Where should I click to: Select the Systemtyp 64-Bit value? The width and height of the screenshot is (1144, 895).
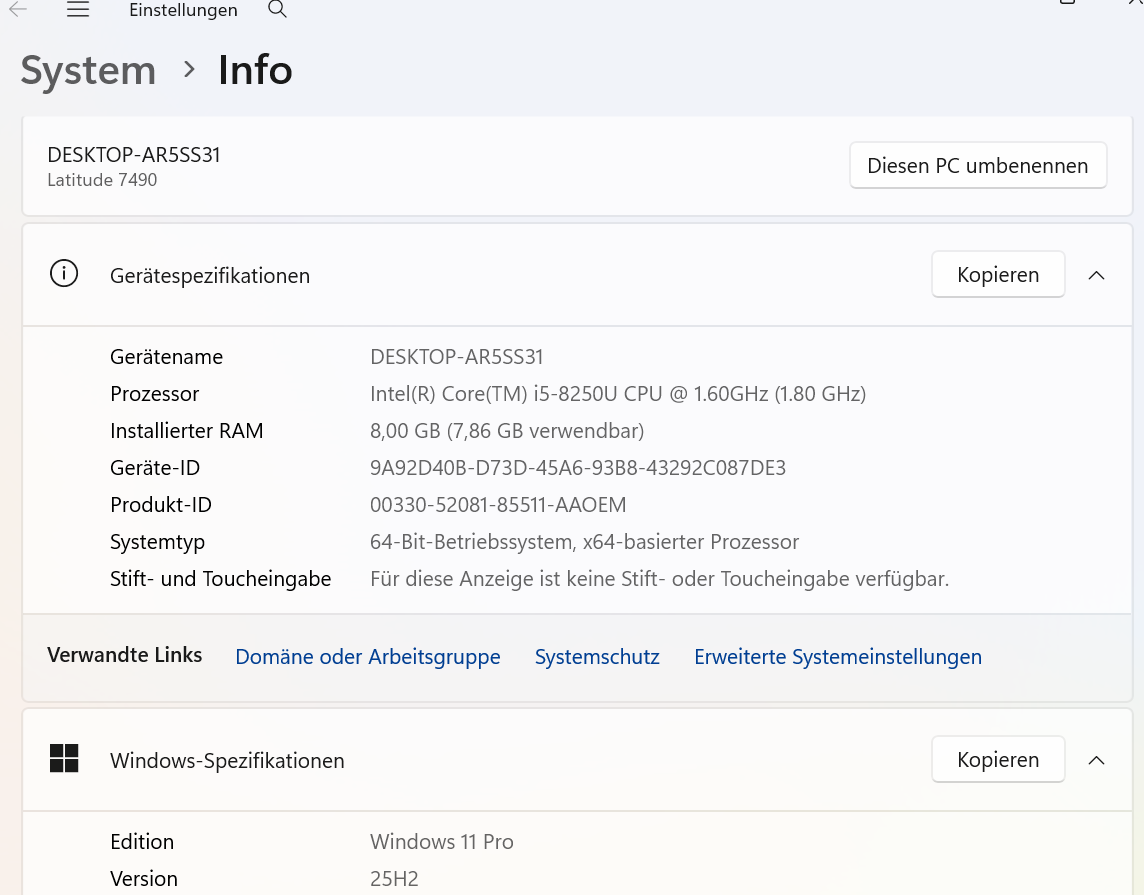click(x=584, y=542)
